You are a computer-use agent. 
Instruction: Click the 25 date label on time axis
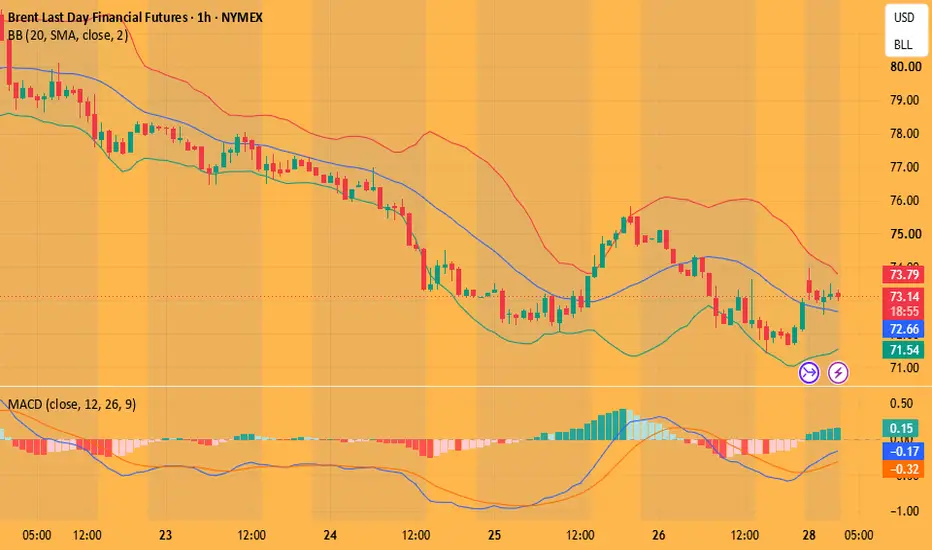(x=495, y=535)
